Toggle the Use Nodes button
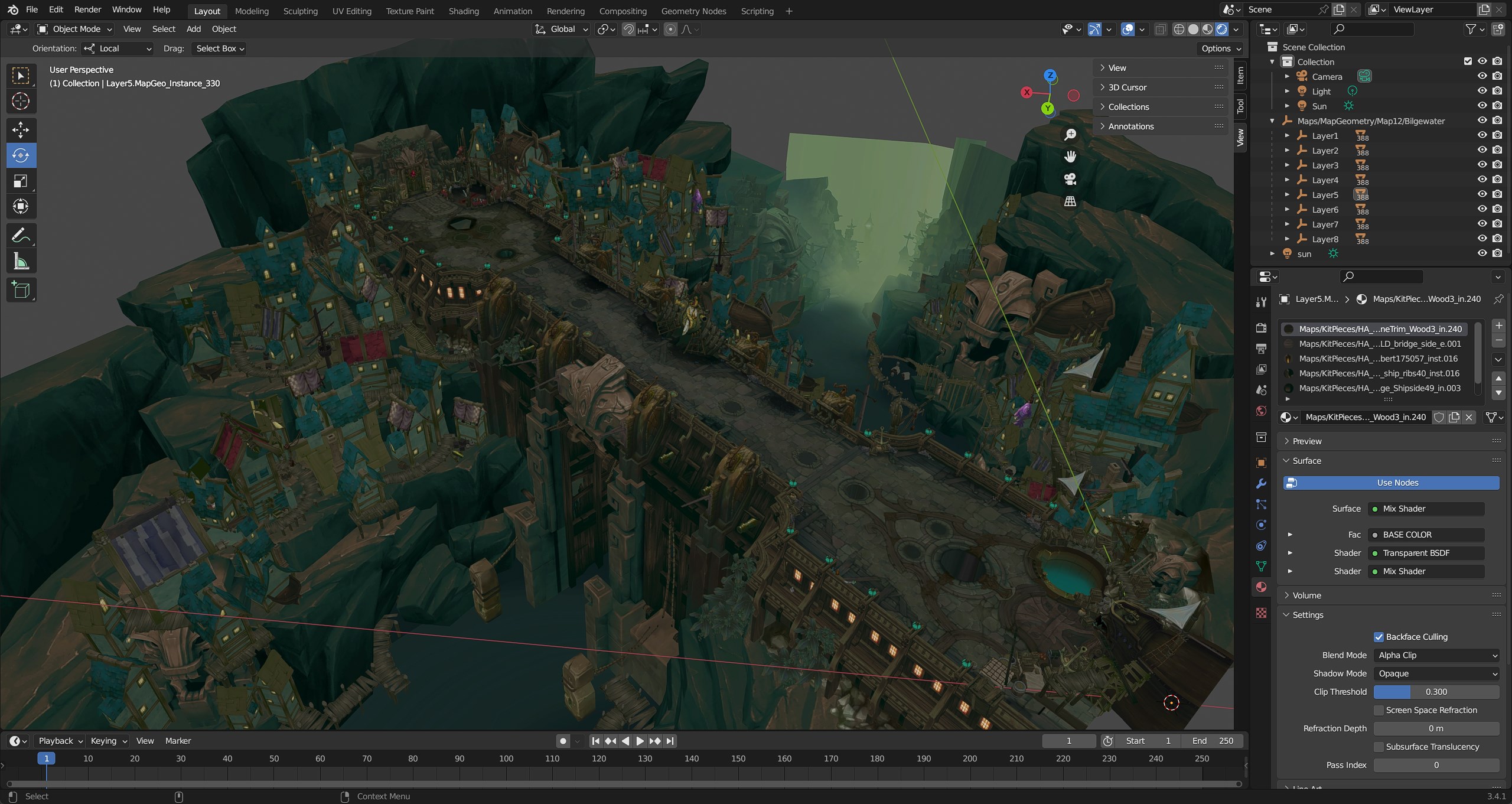Image resolution: width=1512 pixels, height=804 pixels. [1391, 483]
